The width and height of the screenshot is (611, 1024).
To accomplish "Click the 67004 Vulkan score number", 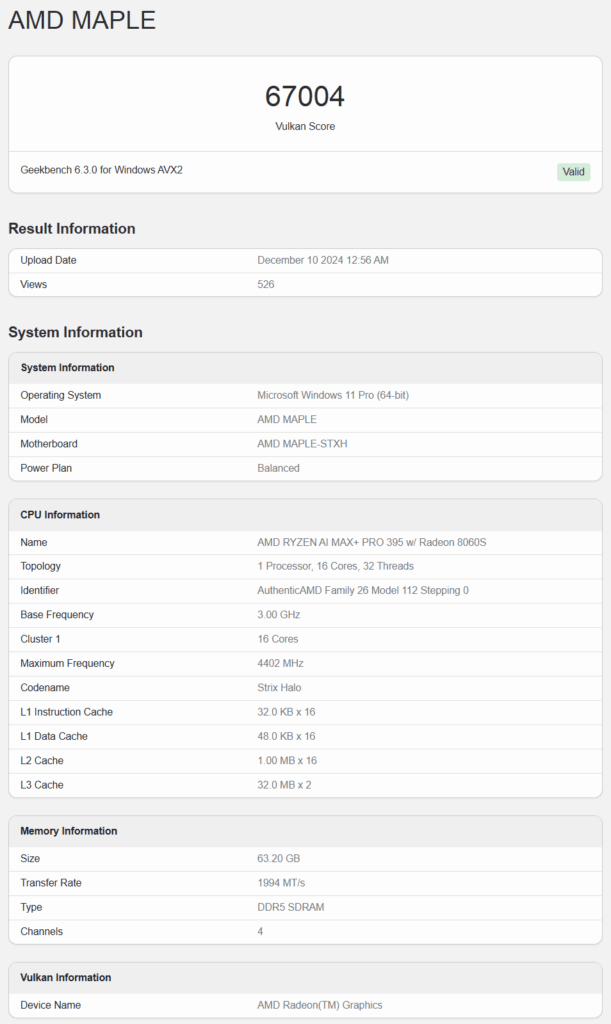I will [305, 97].
